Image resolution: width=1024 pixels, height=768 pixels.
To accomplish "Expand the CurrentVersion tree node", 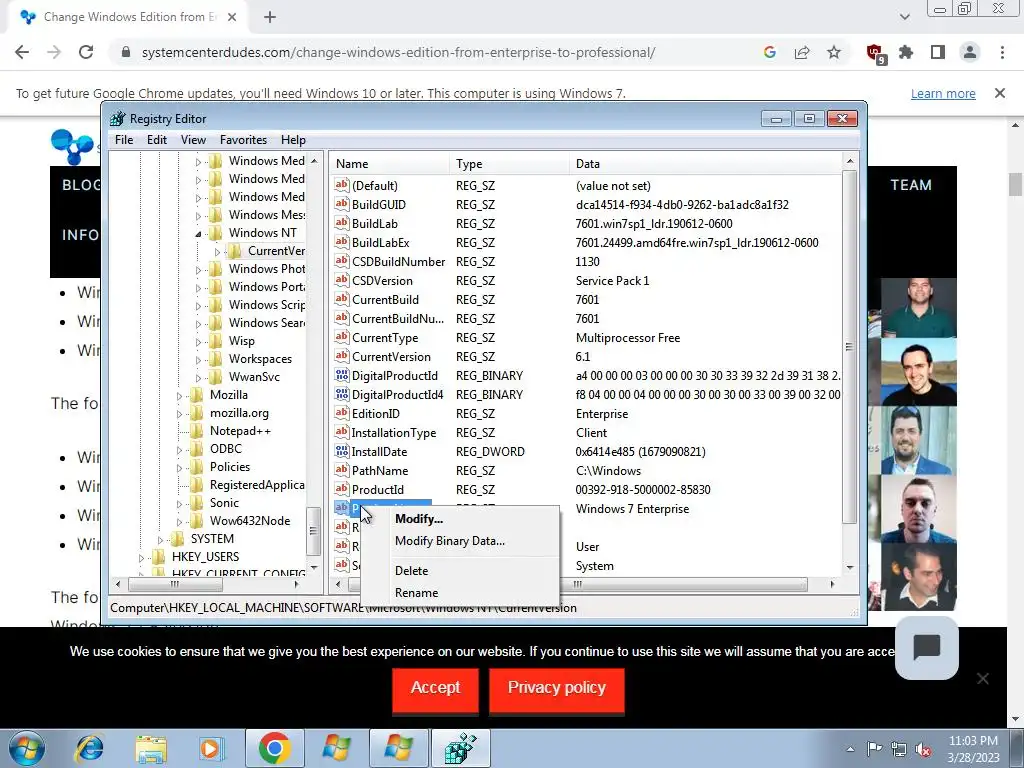I will click(217, 251).
